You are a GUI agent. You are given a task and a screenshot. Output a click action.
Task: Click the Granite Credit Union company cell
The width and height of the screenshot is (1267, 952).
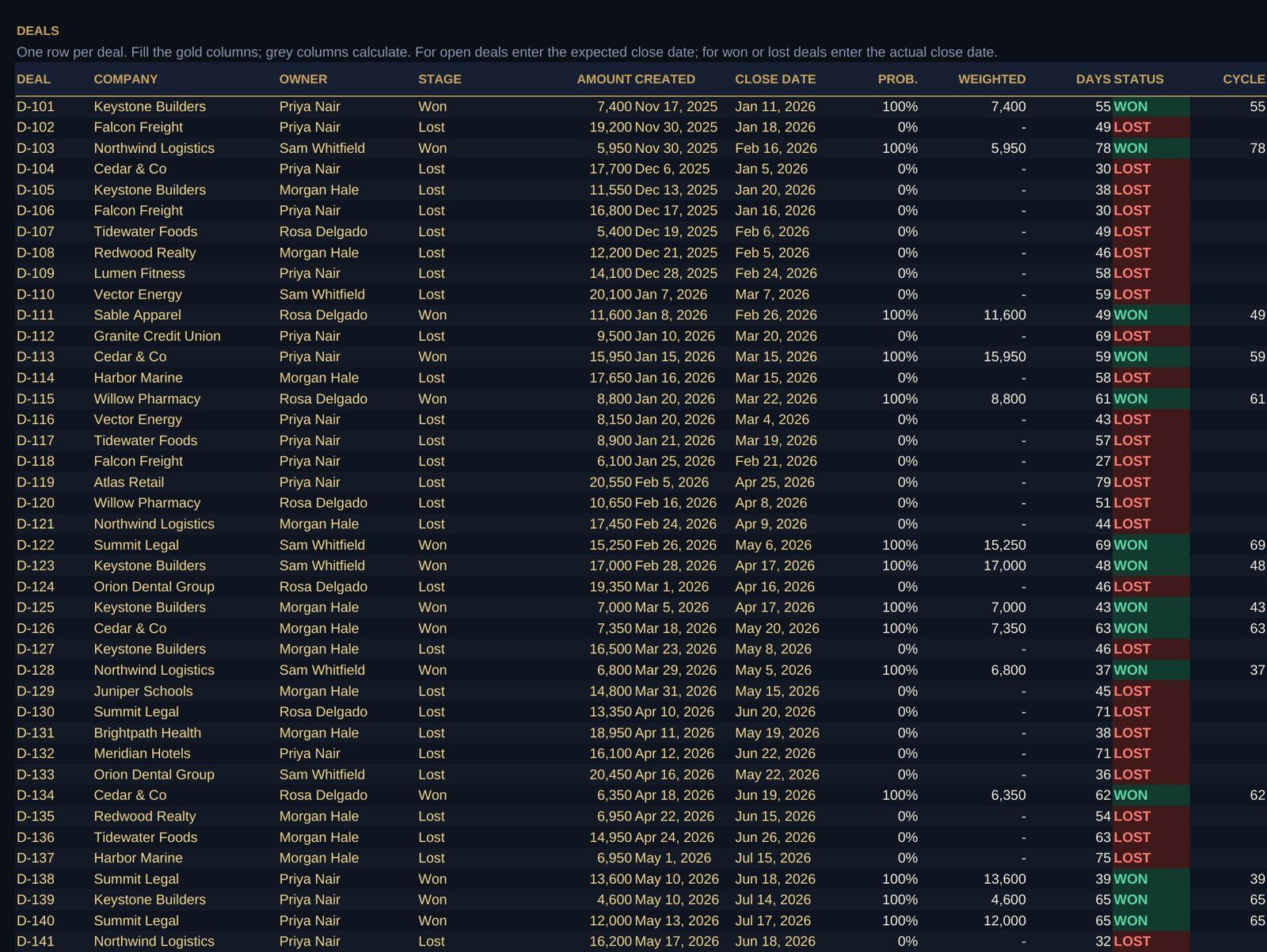click(157, 336)
